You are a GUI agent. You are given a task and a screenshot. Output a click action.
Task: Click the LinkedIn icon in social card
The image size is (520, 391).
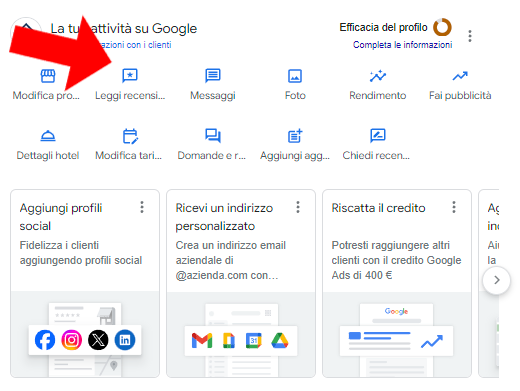coord(125,340)
